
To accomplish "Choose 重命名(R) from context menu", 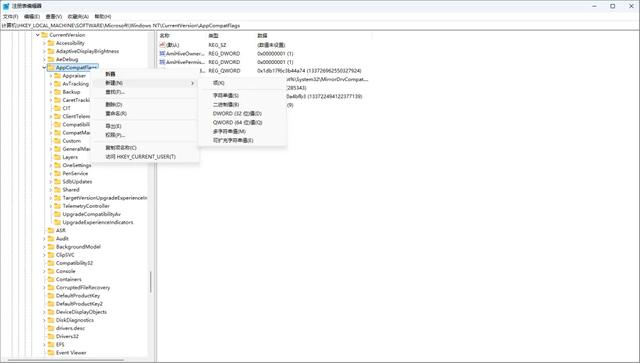I will 145,114.
